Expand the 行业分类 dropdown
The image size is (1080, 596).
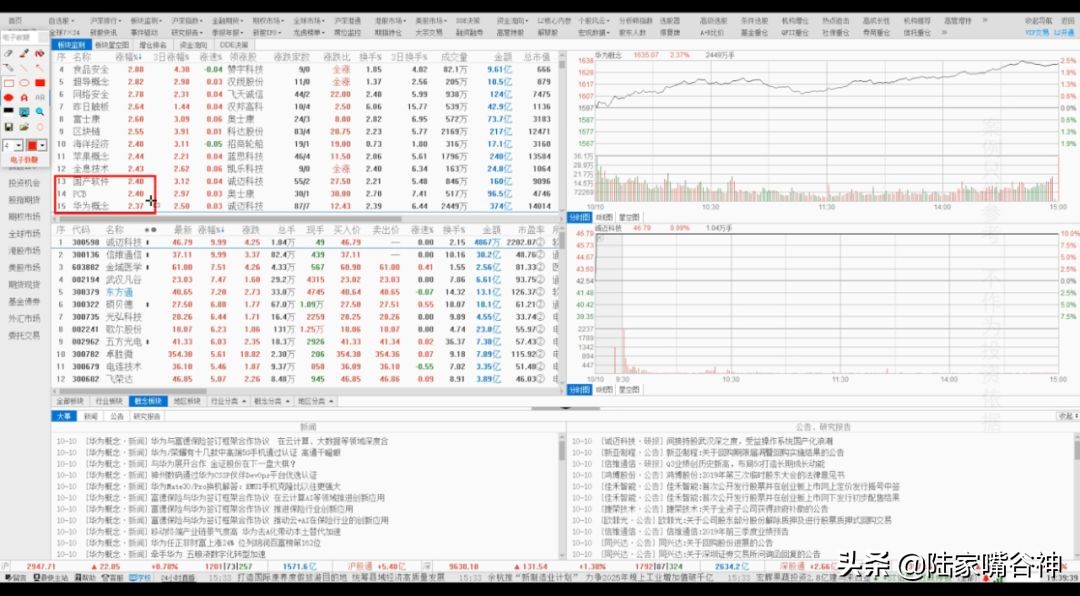tap(229, 401)
